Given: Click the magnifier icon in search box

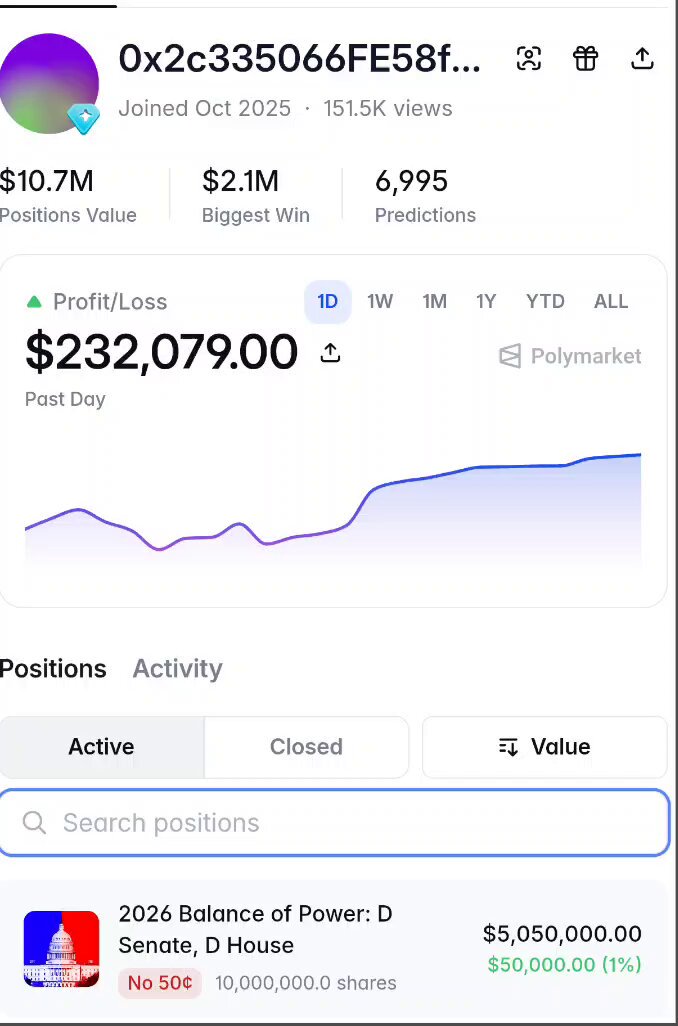Looking at the screenshot, I should click(34, 823).
